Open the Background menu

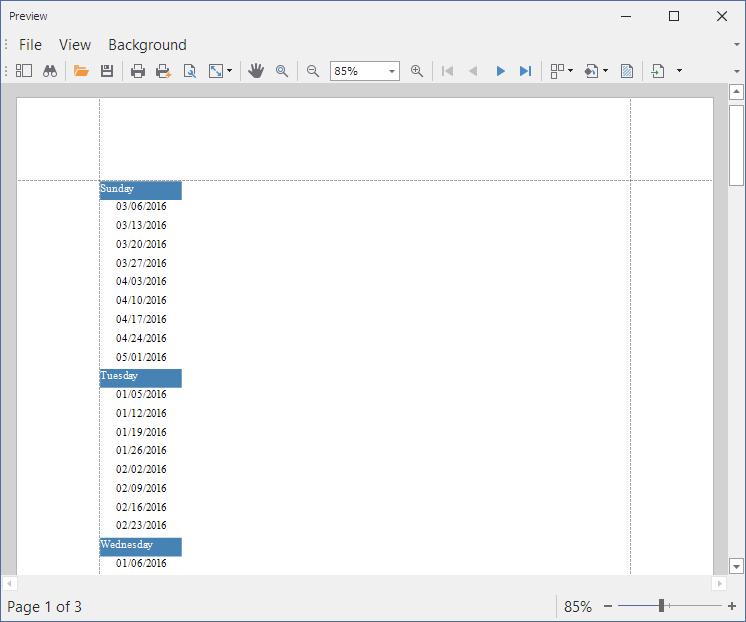pyautogui.click(x=147, y=45)
